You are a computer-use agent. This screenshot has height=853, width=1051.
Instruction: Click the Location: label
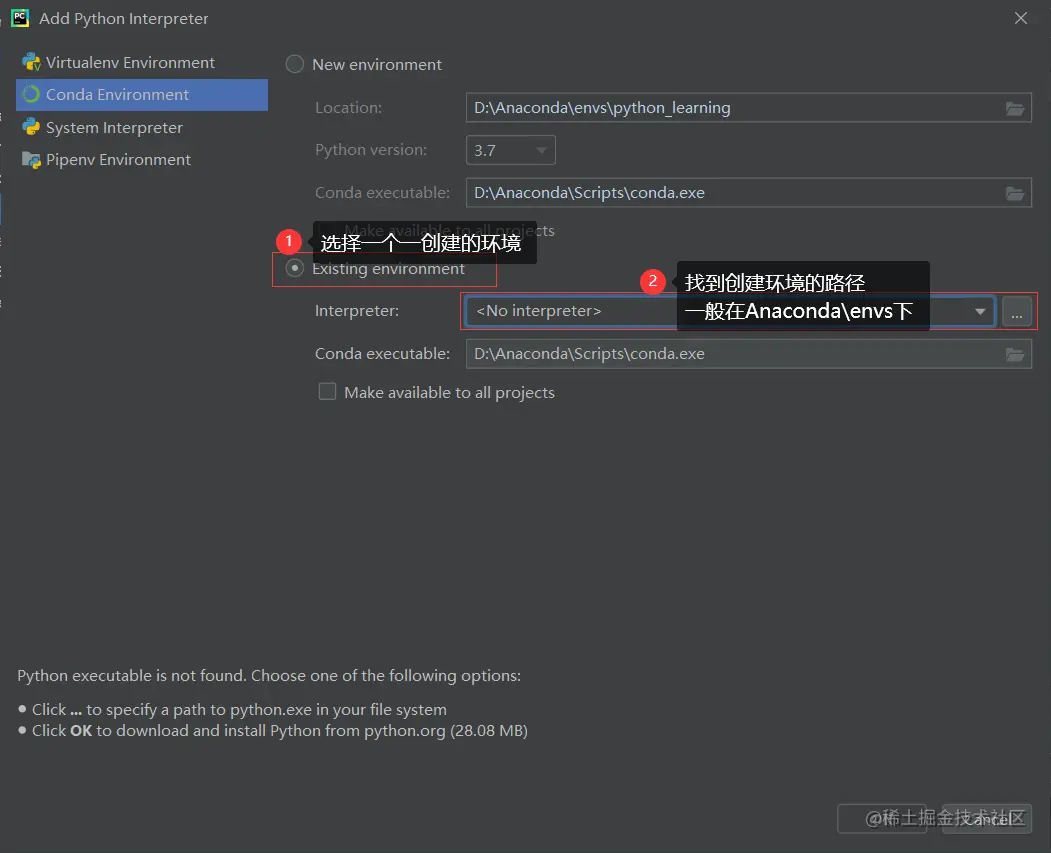tap(349, 108)
